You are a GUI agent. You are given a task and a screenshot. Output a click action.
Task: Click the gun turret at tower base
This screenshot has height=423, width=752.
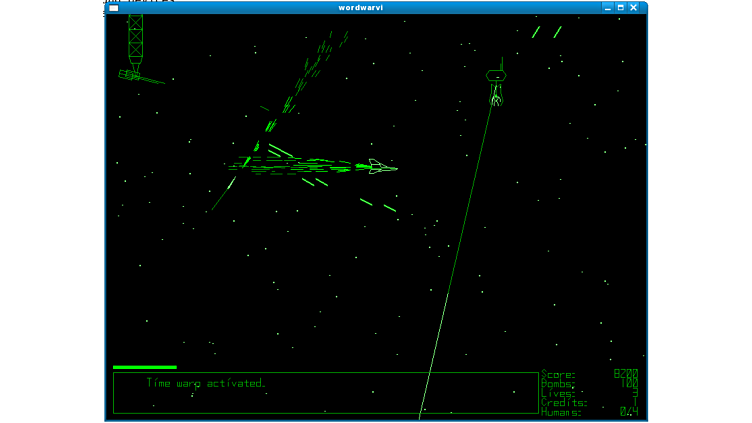click(130, 75)
